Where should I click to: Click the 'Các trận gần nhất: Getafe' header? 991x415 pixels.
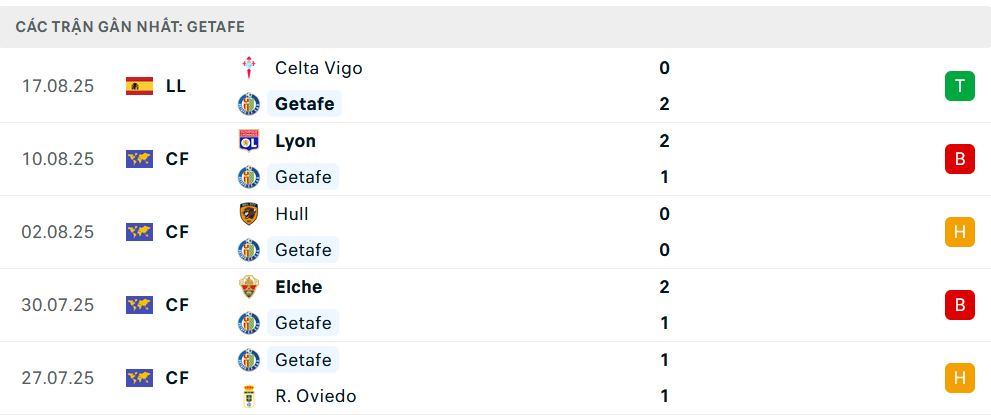point(130,27)
